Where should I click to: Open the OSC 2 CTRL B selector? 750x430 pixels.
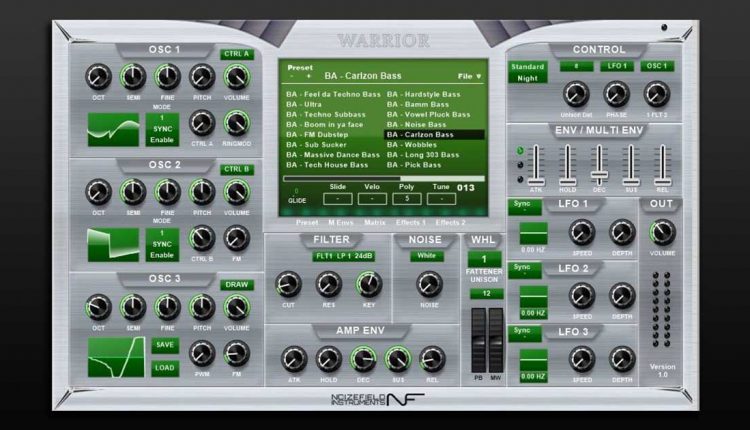(x=237, y=169)
